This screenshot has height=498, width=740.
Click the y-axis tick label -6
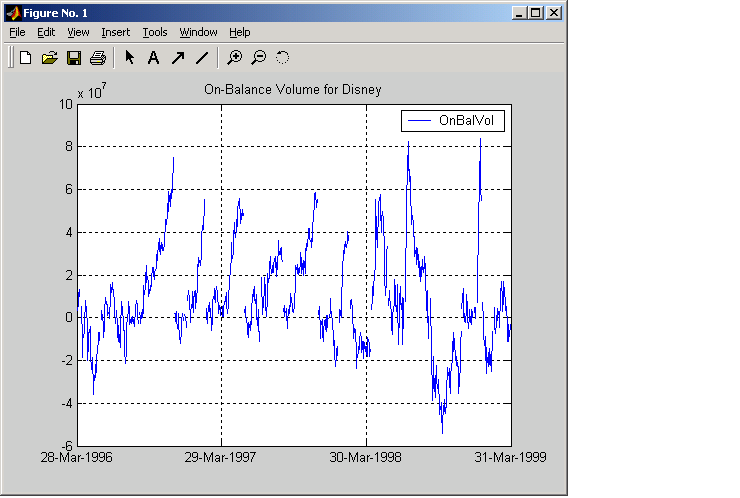pyautogui.click(x=67, y=446)
